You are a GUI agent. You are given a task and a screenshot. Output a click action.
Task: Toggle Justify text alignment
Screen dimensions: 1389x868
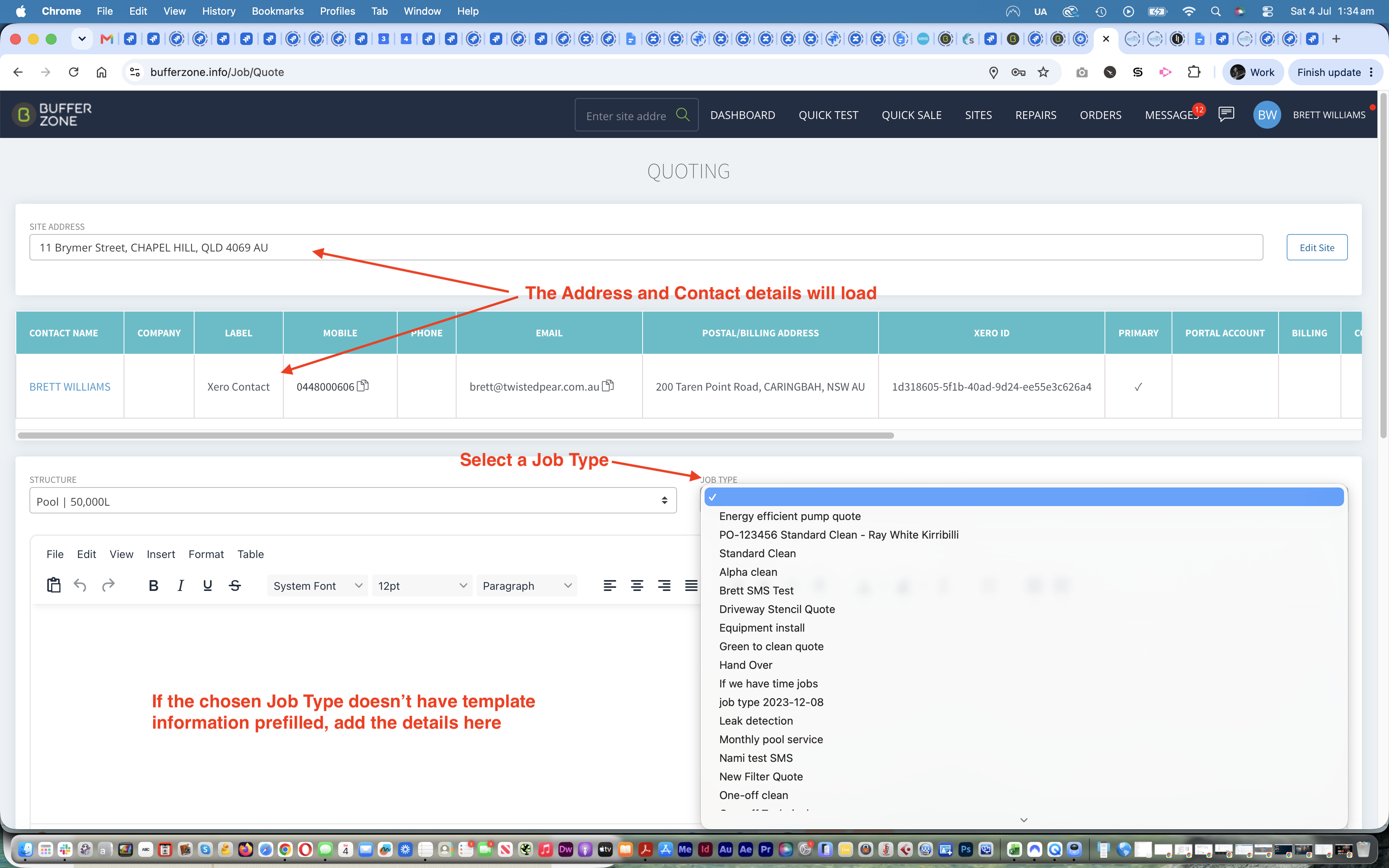tap(691, 586)
